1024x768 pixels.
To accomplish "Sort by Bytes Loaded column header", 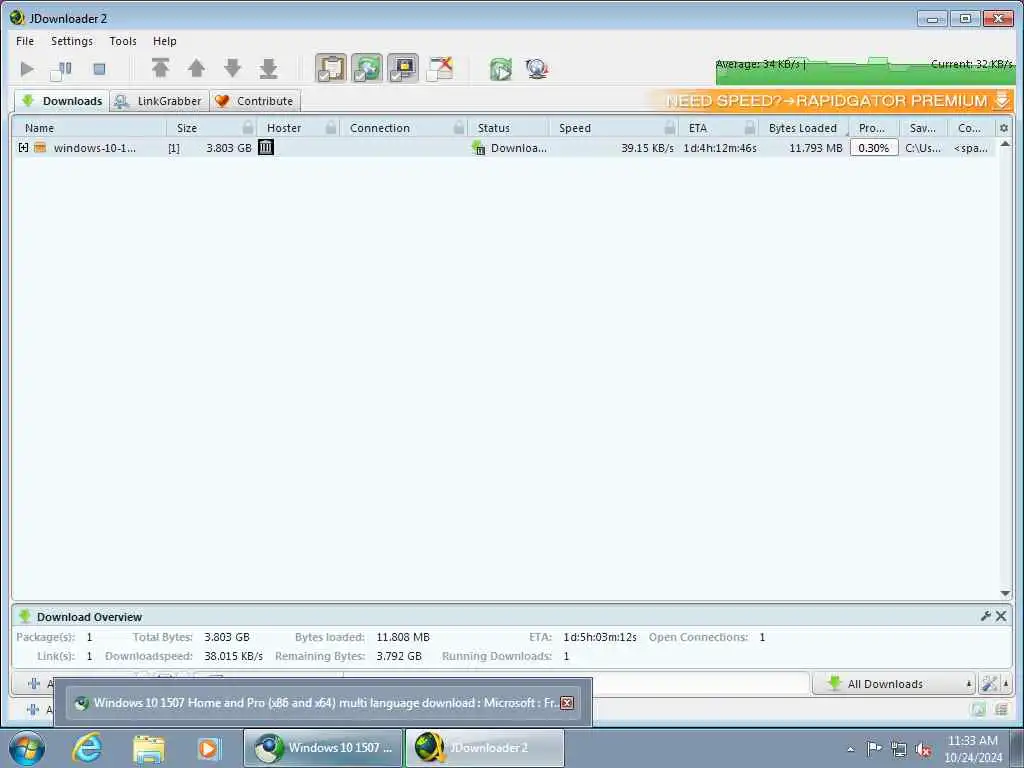I will 803,128.
